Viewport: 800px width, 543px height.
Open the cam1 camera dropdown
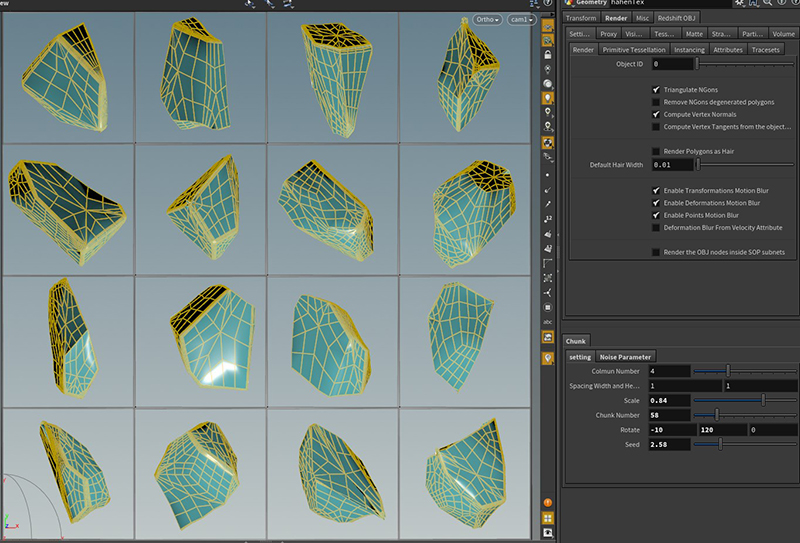click(521, 19)
